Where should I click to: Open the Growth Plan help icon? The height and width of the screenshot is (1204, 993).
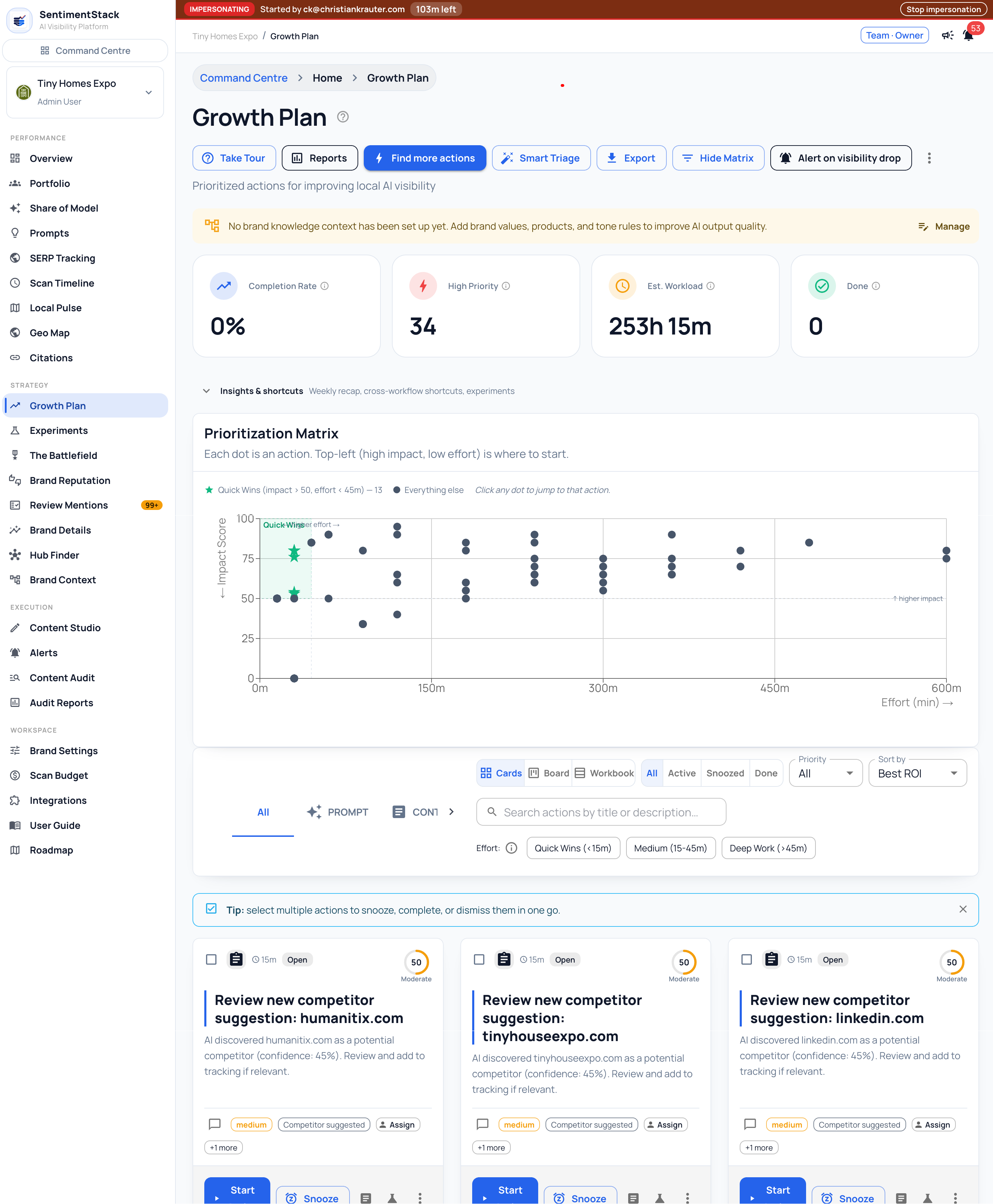point(343,117)
